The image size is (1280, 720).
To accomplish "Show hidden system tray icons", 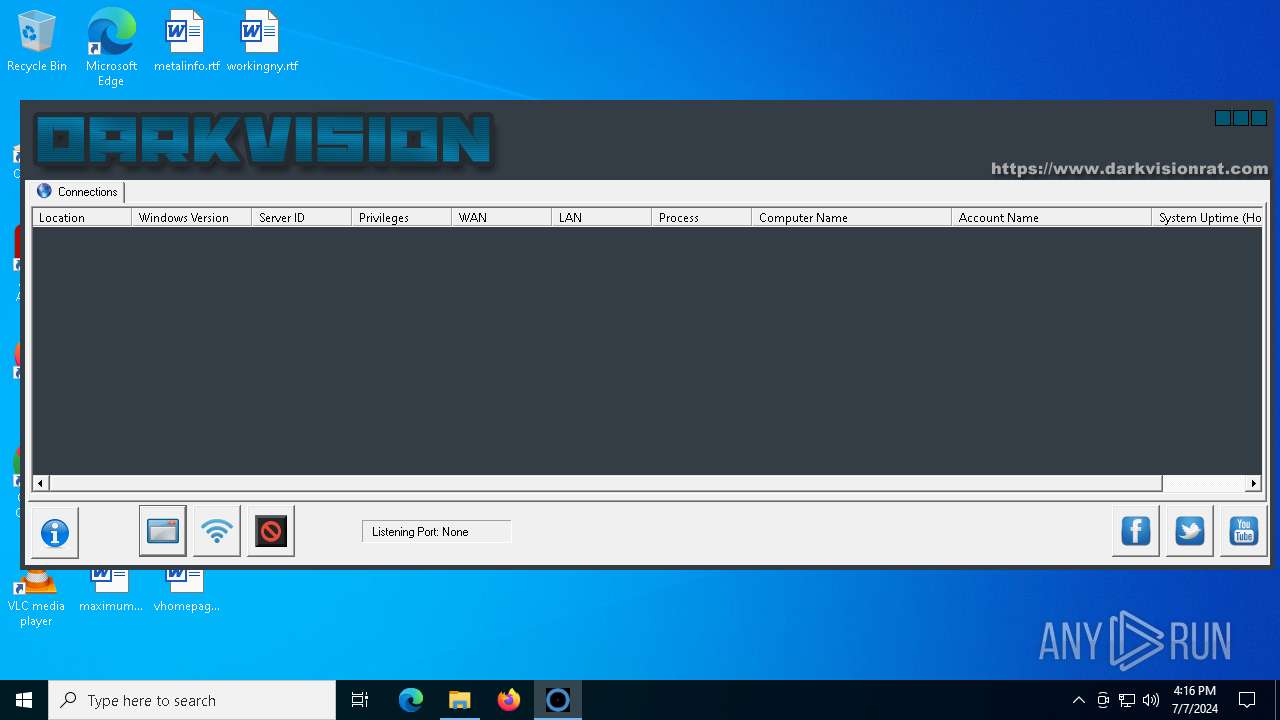I will pyautogui.click(x=1078, y=700).
